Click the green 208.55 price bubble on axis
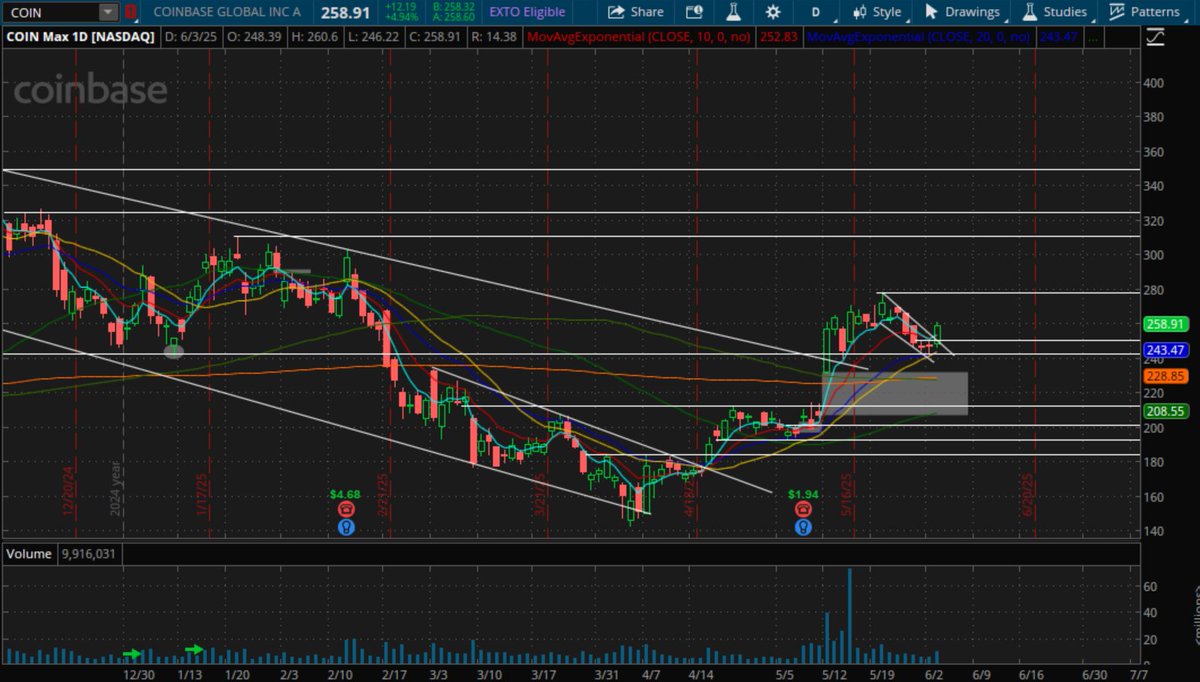Viewport: 1200px width, 682px height. pos(1165,410)
